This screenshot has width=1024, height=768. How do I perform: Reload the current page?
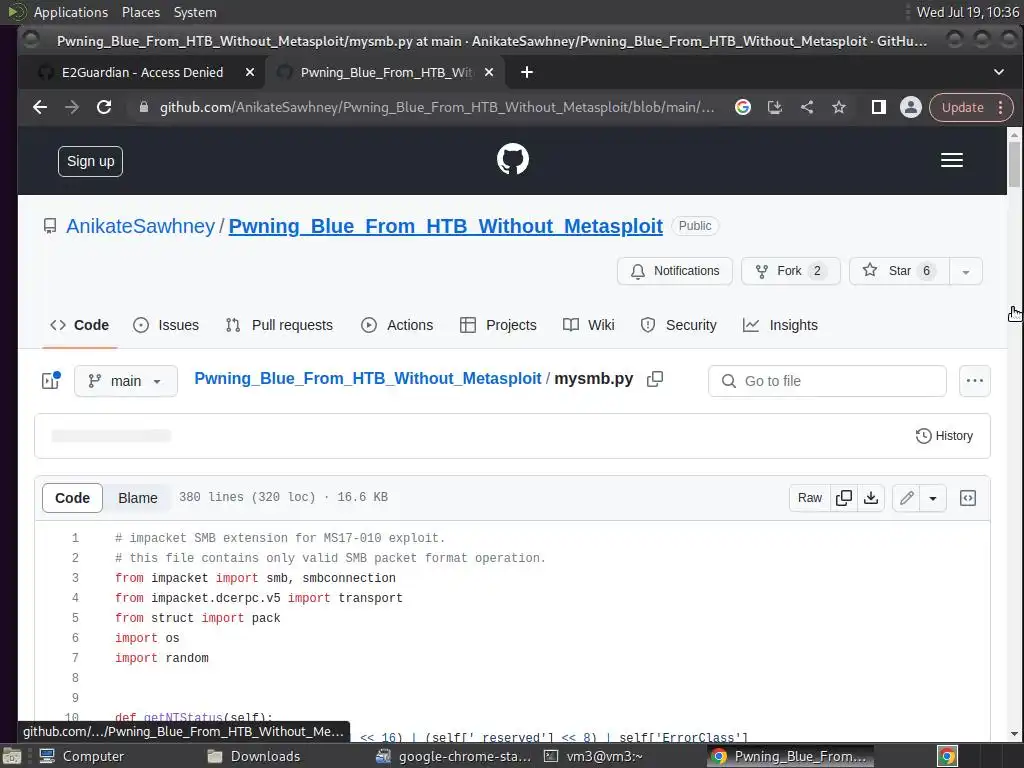104,107
